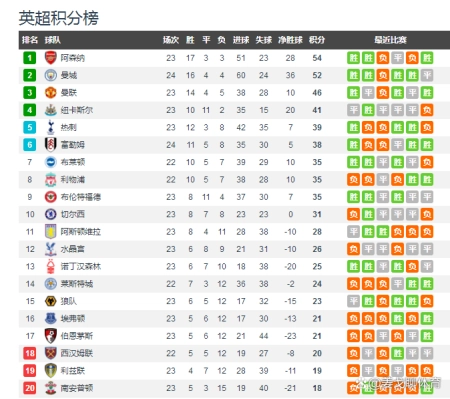
Task: Click the Arsenal club crest
Action: coord(51,58)
